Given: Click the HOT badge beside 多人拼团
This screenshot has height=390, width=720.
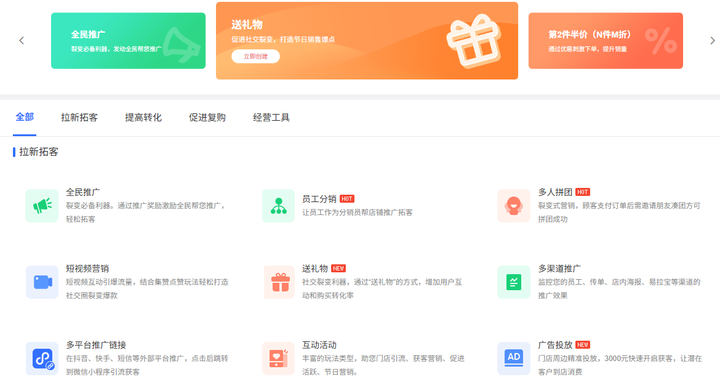Looking at the screenshot, I should [x=583, y=192].
